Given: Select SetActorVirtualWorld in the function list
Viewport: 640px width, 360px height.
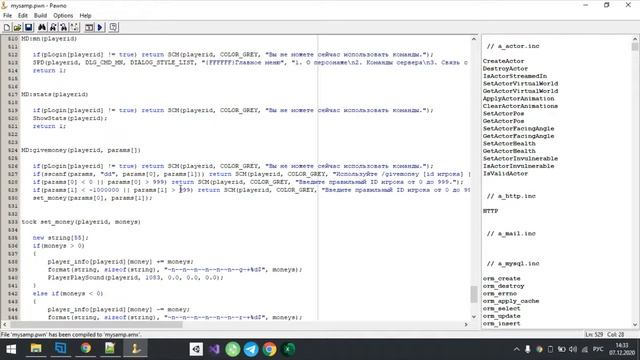Looking at the screenshot, I should [520, 83].
